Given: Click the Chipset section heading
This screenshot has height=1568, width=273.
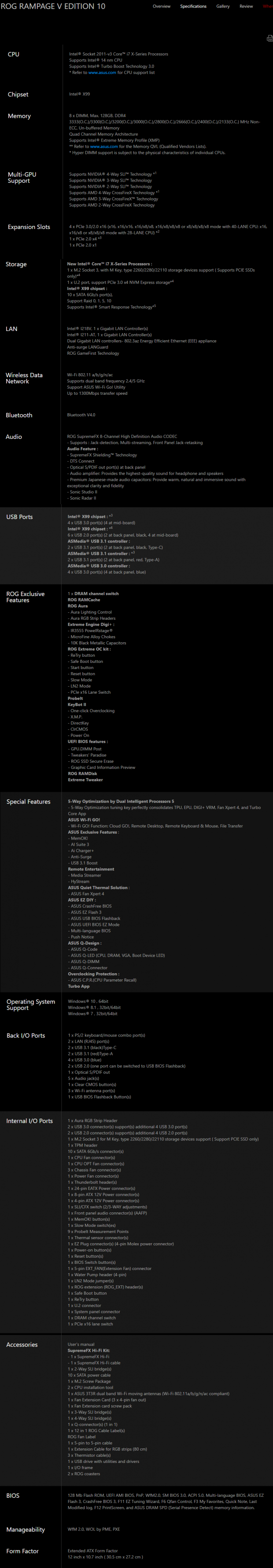Looking at the screenshot, I should point(18,95).
